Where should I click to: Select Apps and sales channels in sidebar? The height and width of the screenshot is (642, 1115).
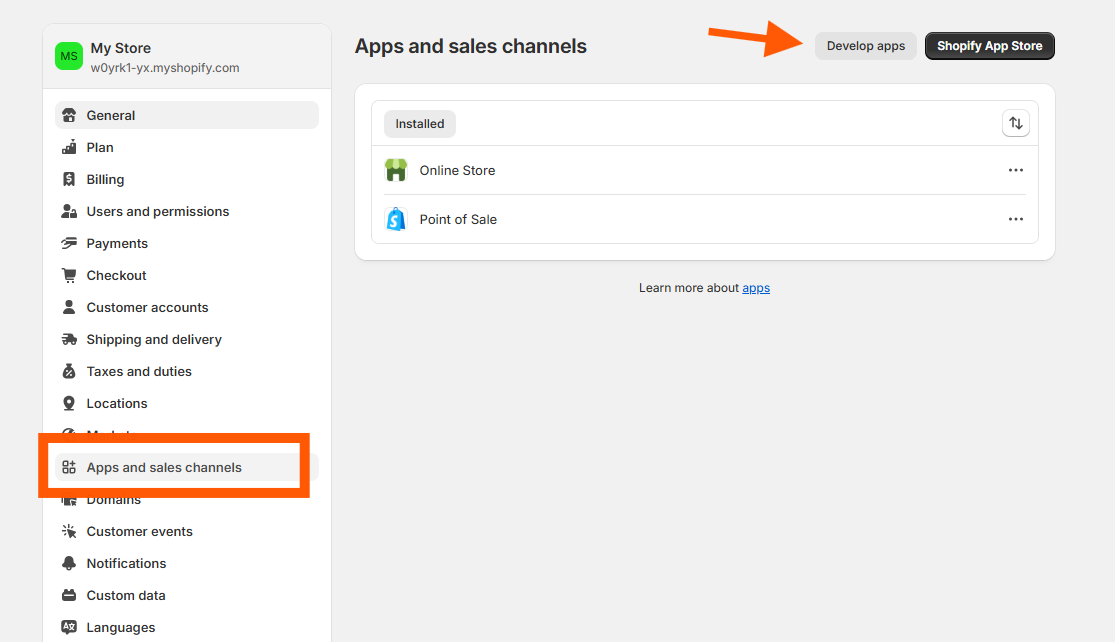tap(186, 467)
